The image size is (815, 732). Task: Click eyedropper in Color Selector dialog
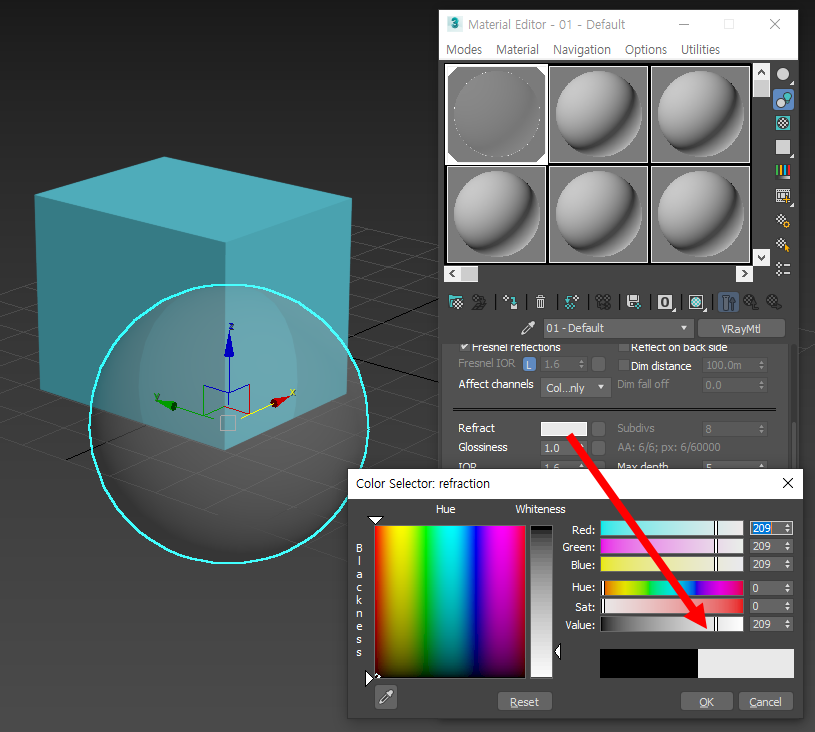point(386,697)
